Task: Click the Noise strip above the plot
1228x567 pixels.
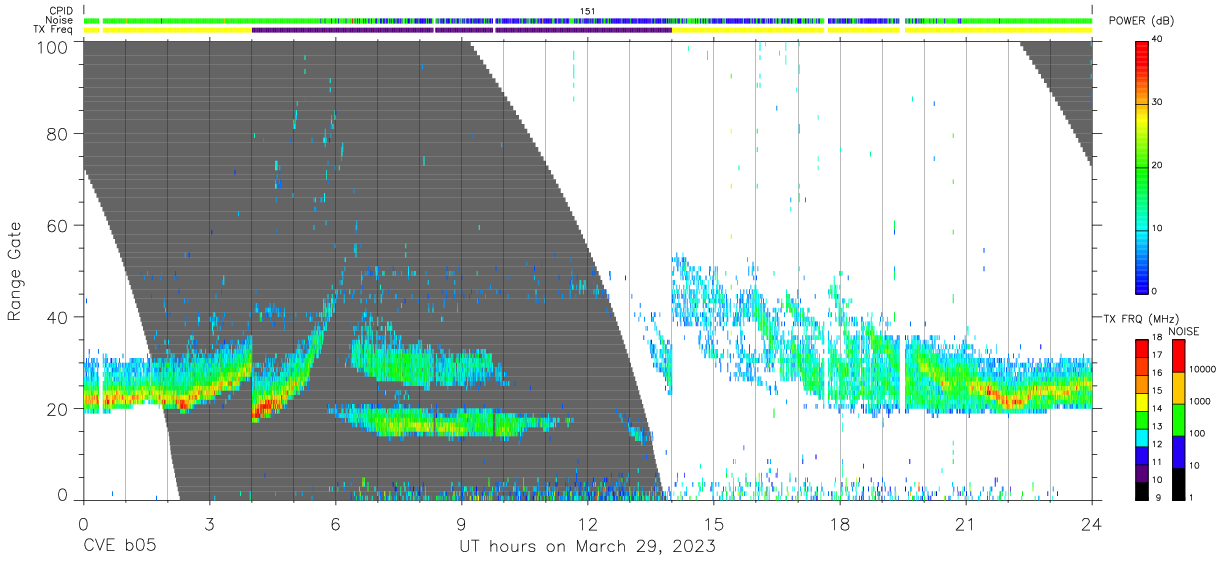Action: (587, 20)
